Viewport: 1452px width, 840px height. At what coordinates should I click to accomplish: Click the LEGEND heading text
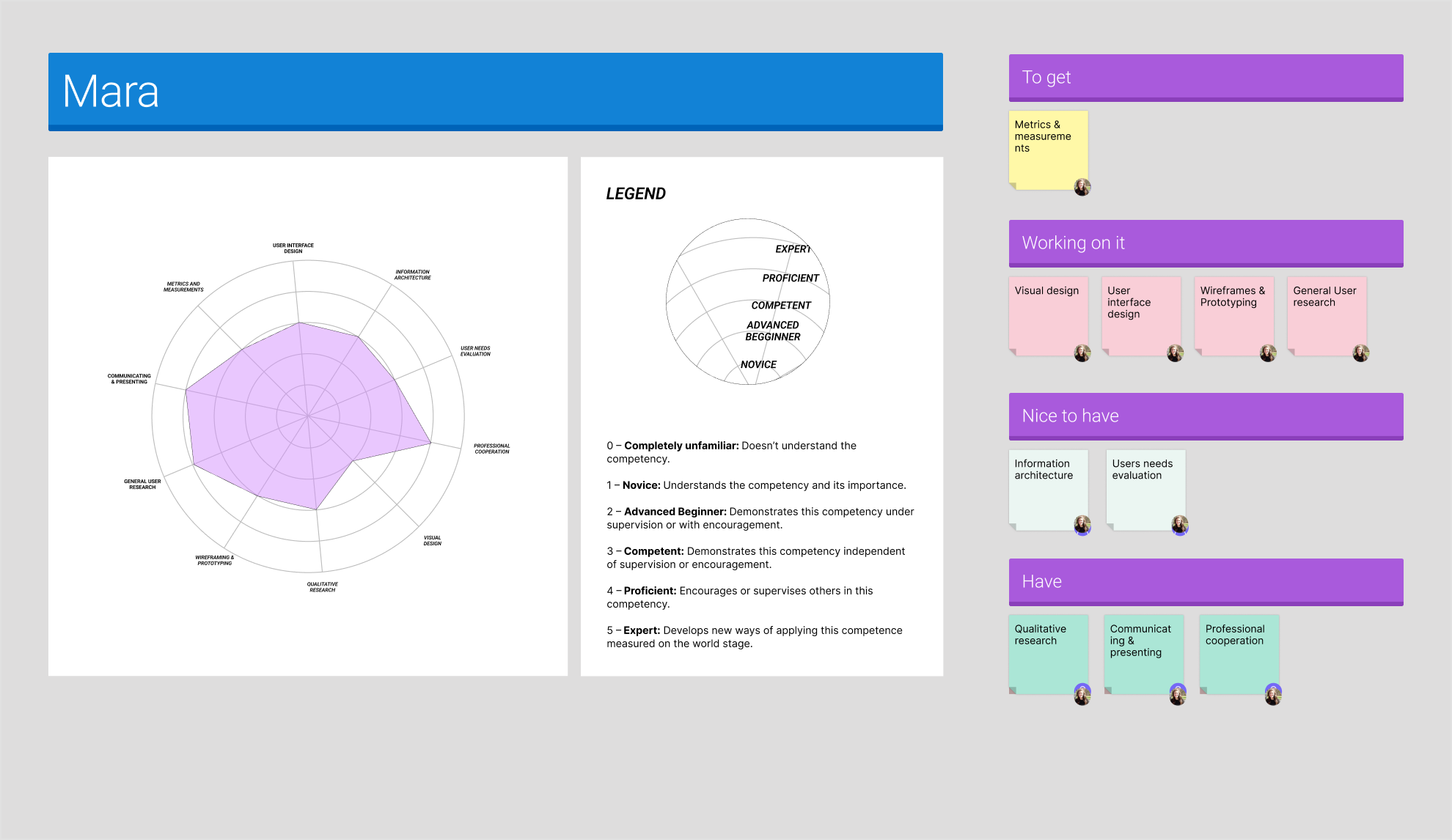pos(636,194)
